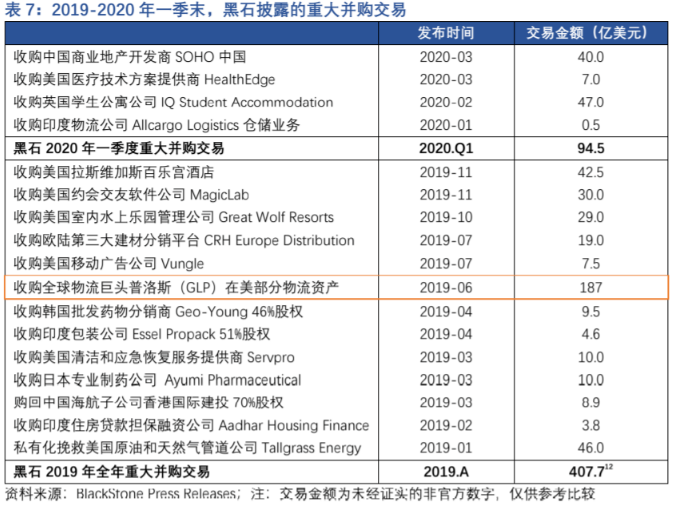
Task: Click the Geo-Young 46%股权 entry
Action: point(158,310)
